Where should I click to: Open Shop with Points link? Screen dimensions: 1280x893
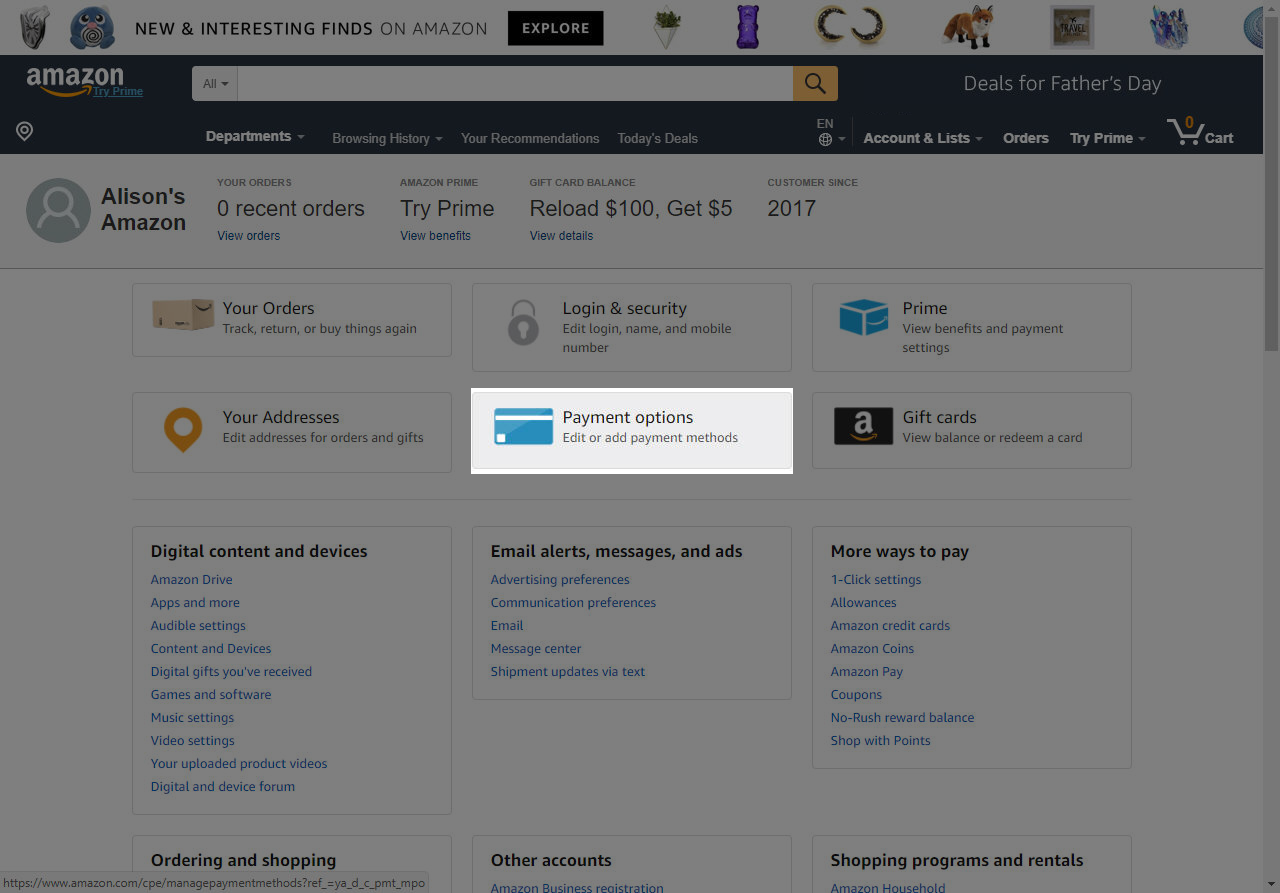[x=880, y=741]
